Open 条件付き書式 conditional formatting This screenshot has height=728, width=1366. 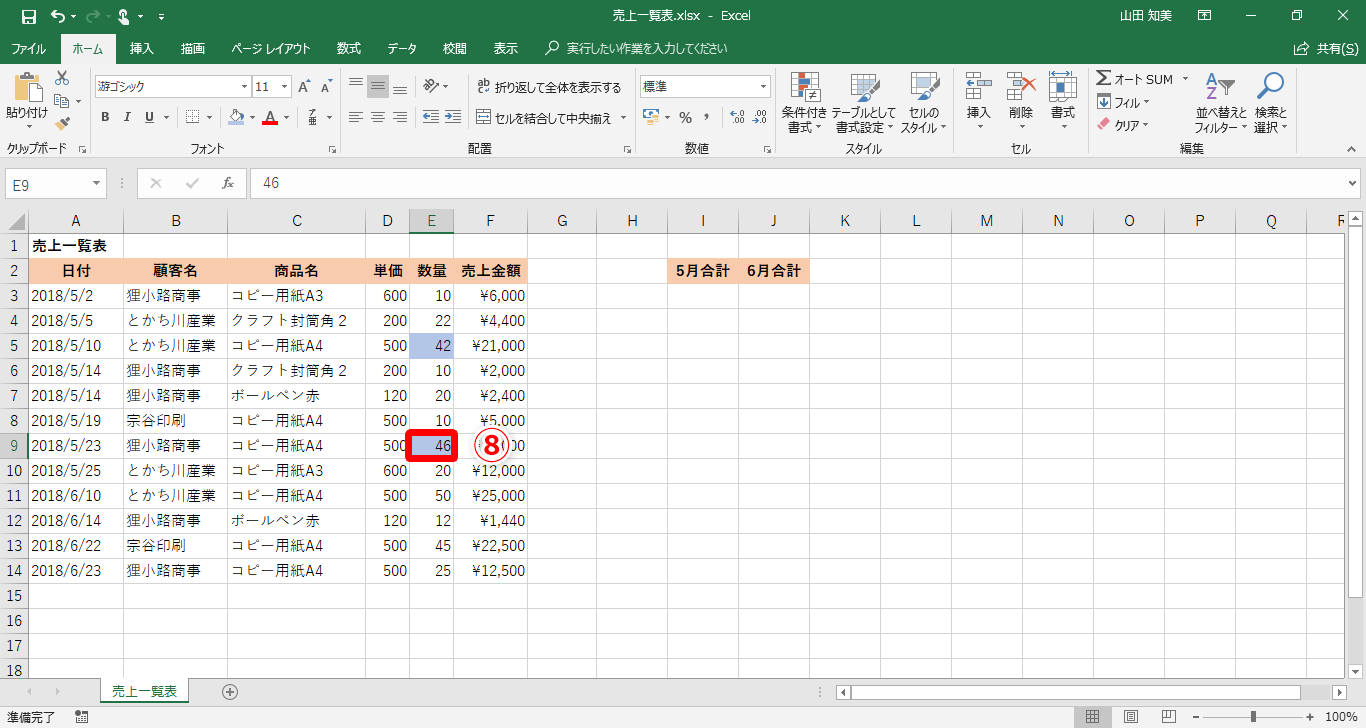(x=805, y=103)
